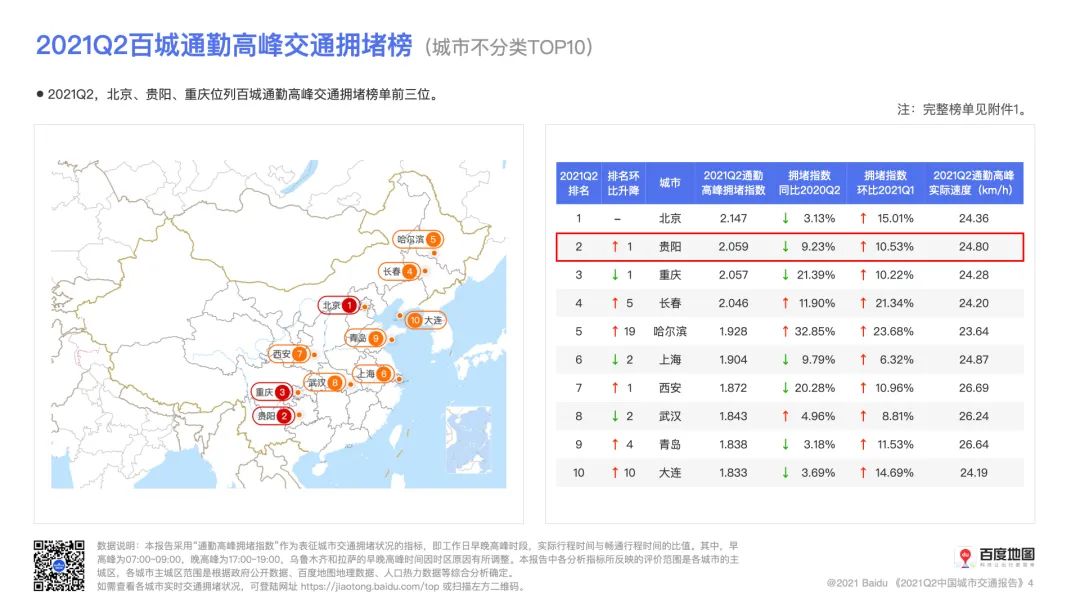Click the Dalian rank 10 map marker

(425, 320)
